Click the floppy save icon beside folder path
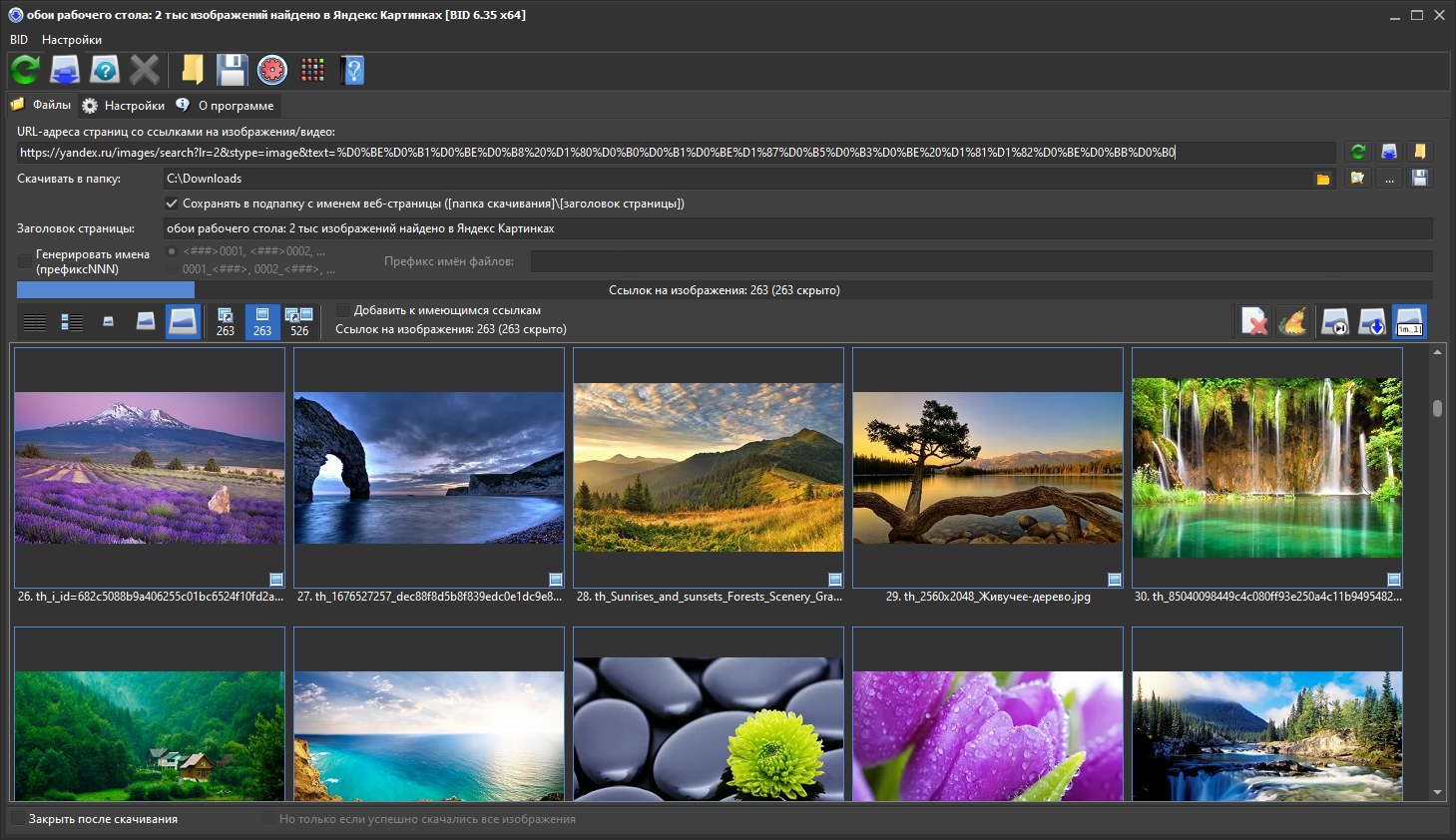Viewport: 1456px width, 840px height. tap(1420, 179)
